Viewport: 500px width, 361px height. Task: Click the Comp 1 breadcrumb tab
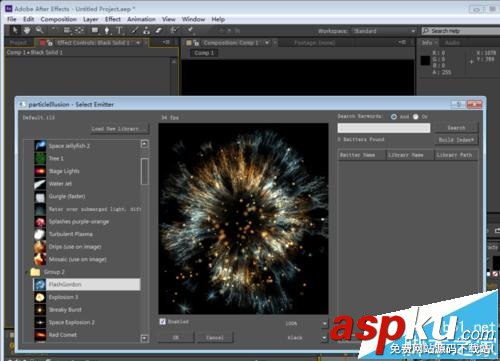(x=204, y=53)
